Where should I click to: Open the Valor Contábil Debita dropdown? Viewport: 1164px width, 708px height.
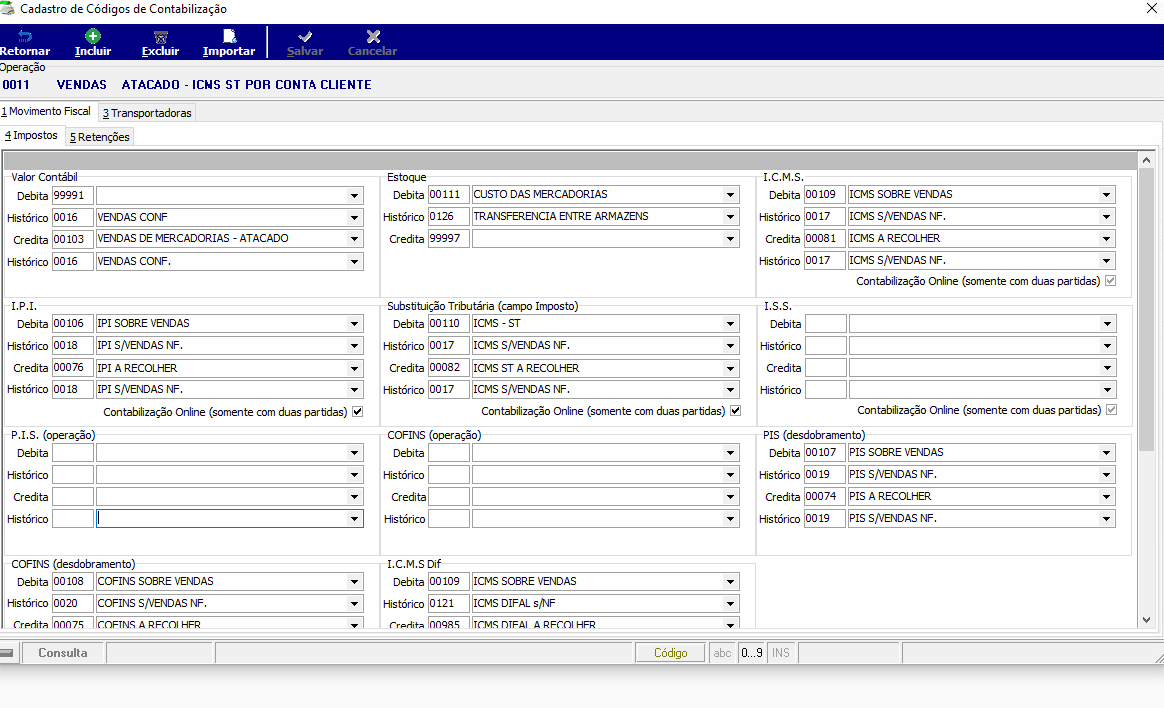pos(355,196)
